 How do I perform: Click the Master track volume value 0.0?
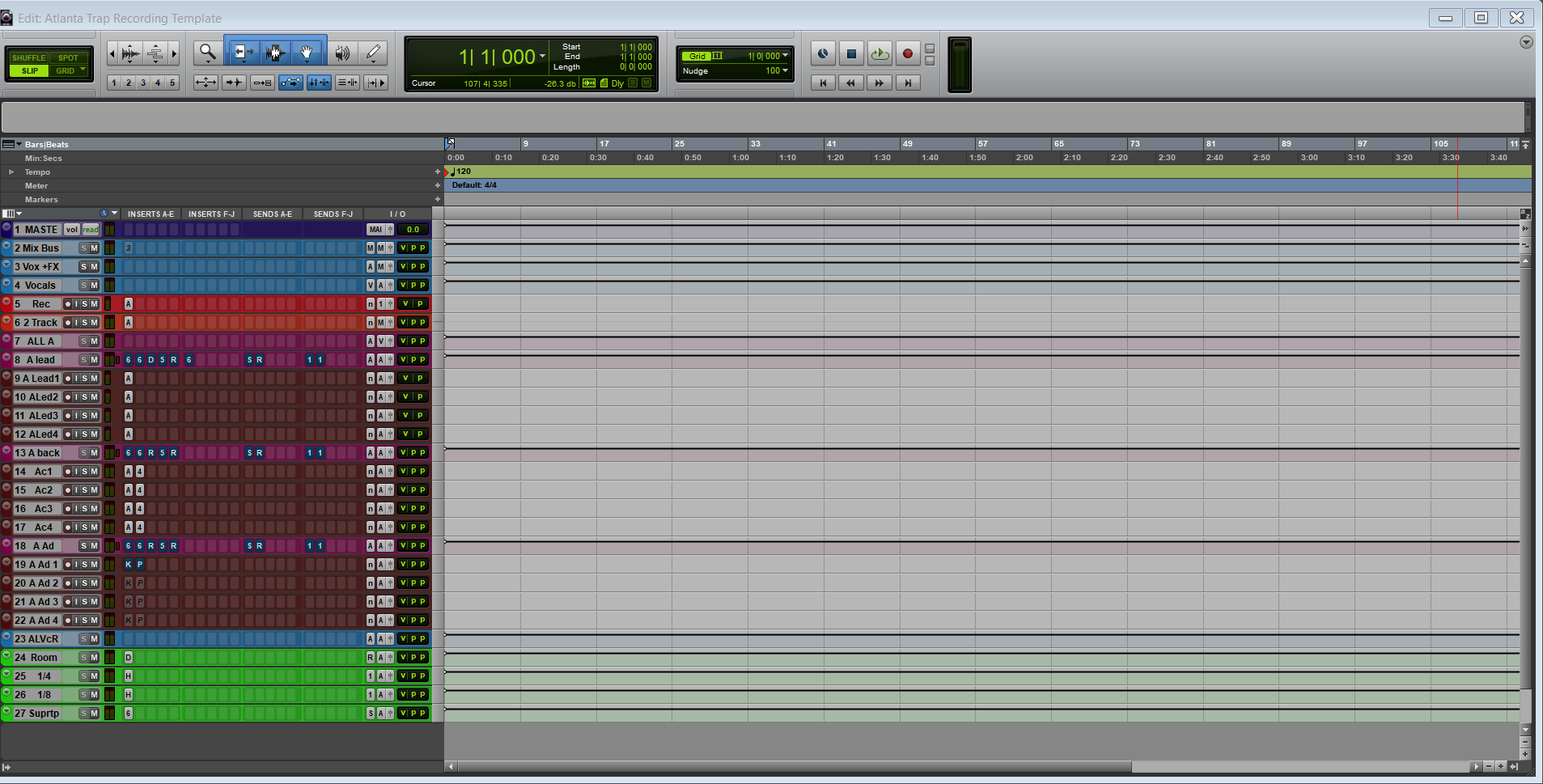(x=413, y=230)
